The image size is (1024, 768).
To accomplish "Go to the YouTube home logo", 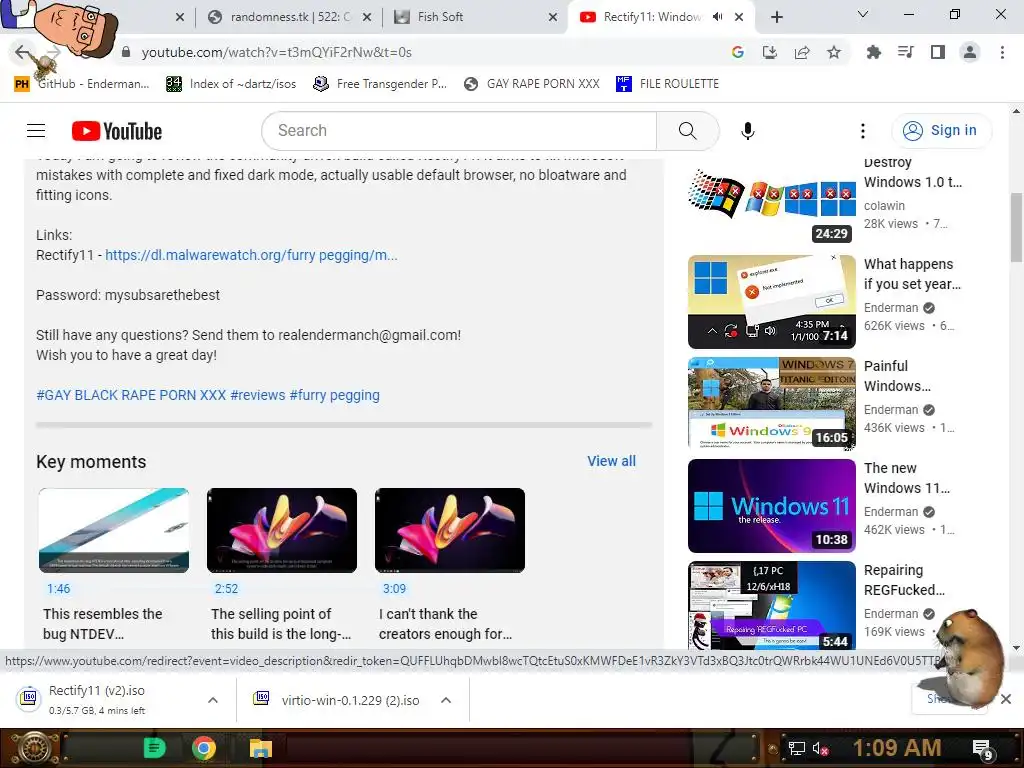I will point(117,131).
